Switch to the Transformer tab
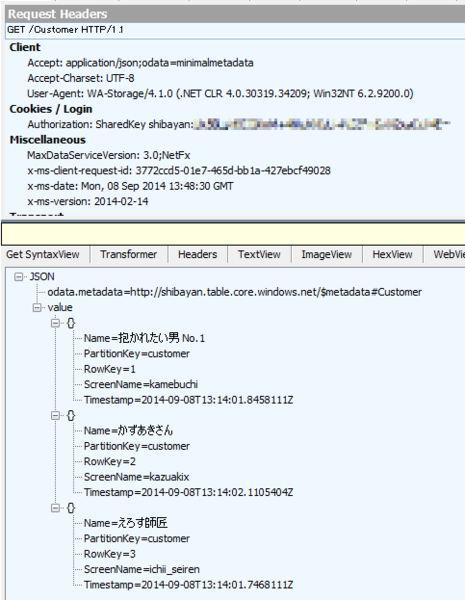Screen dimensions: 465x600 pos(129,254)
